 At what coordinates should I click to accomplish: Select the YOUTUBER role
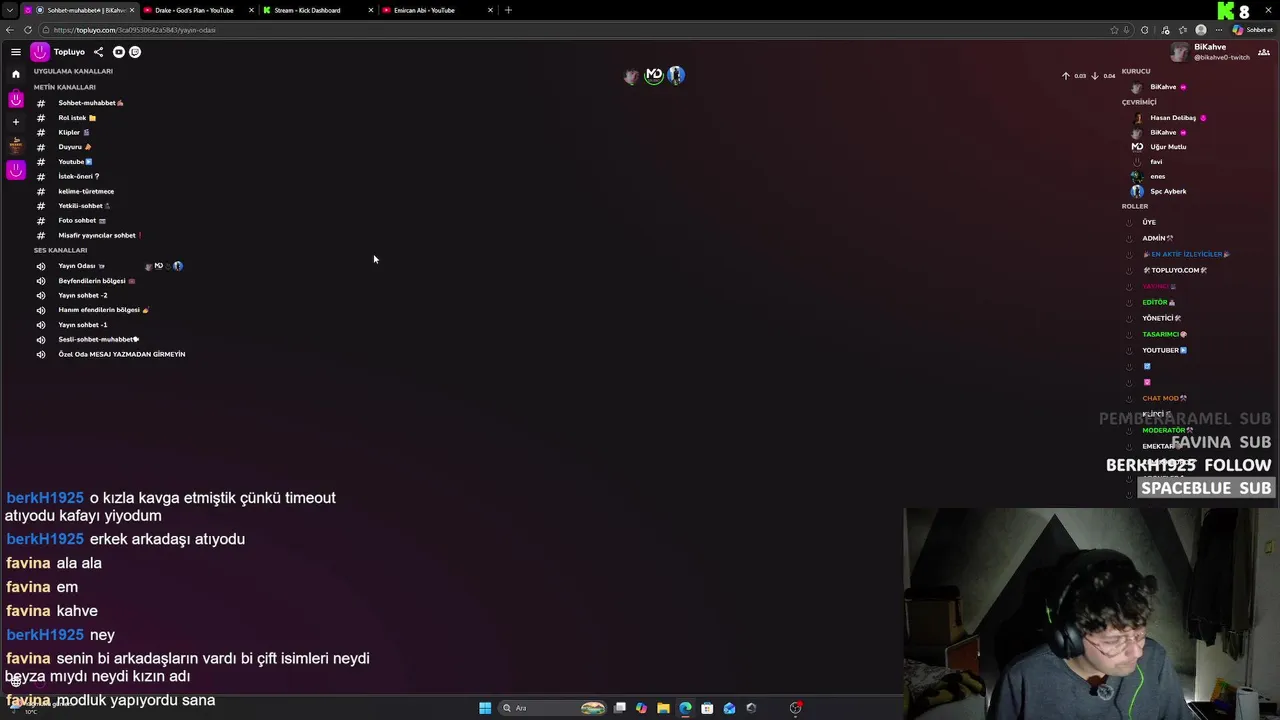1164,350
